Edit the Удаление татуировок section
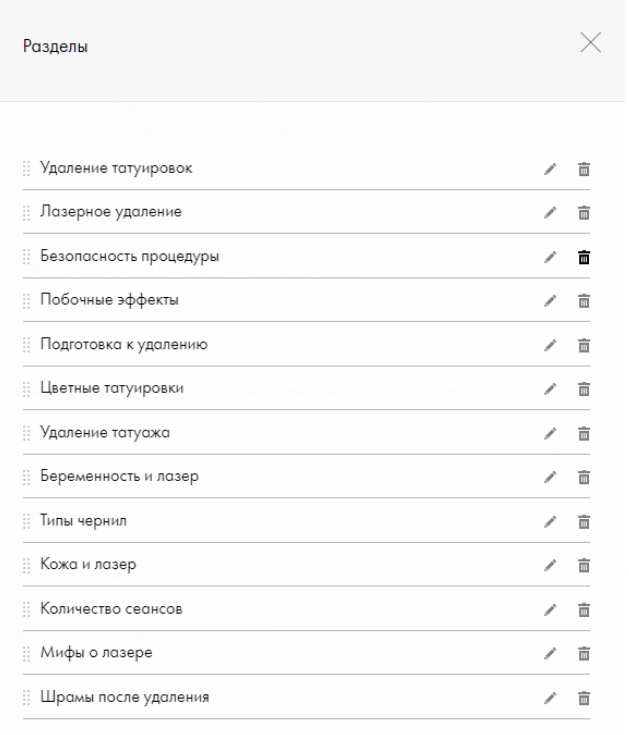 pyautogui.click(x=550, y=169)
